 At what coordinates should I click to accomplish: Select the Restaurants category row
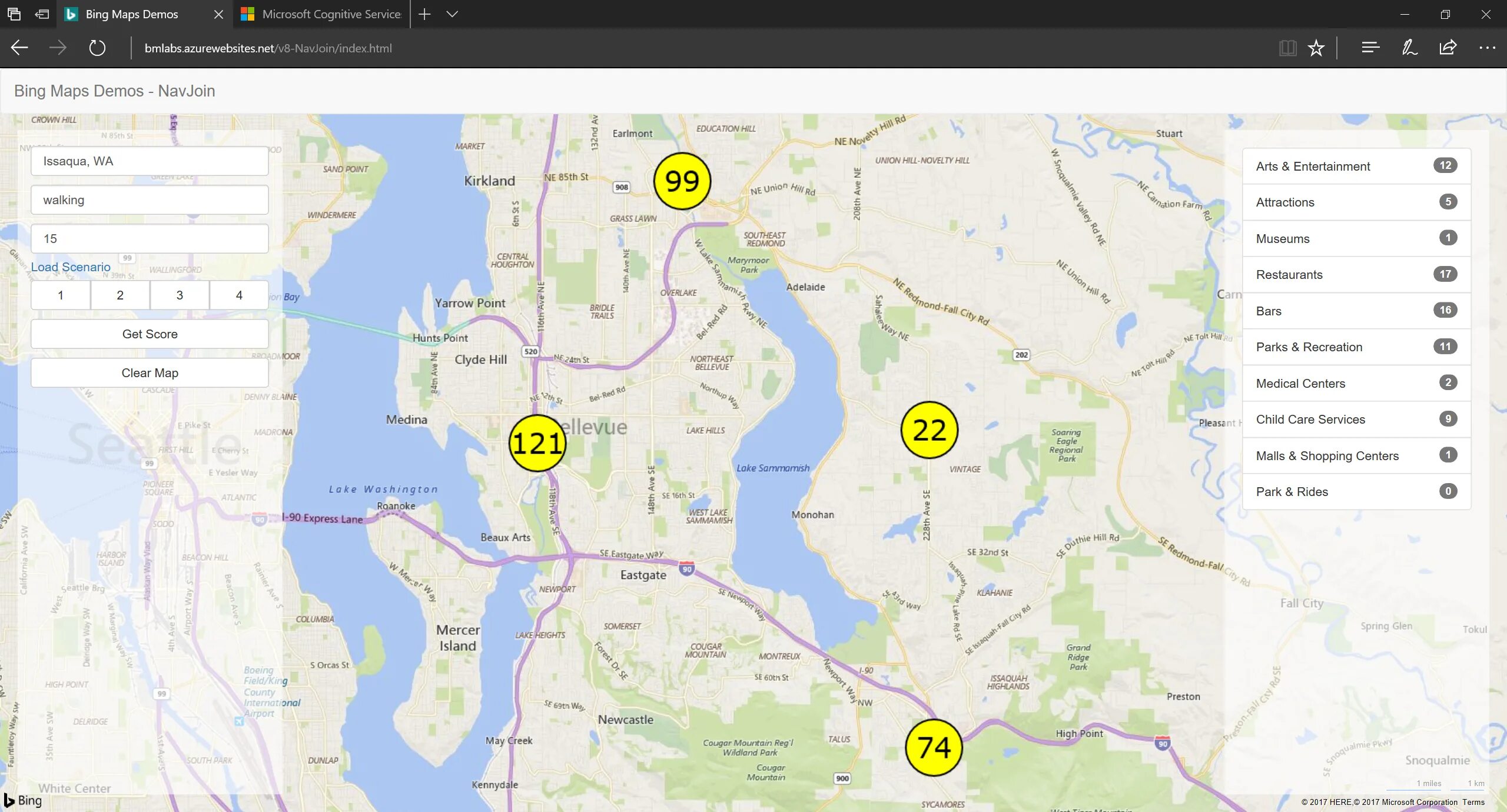1356,275
